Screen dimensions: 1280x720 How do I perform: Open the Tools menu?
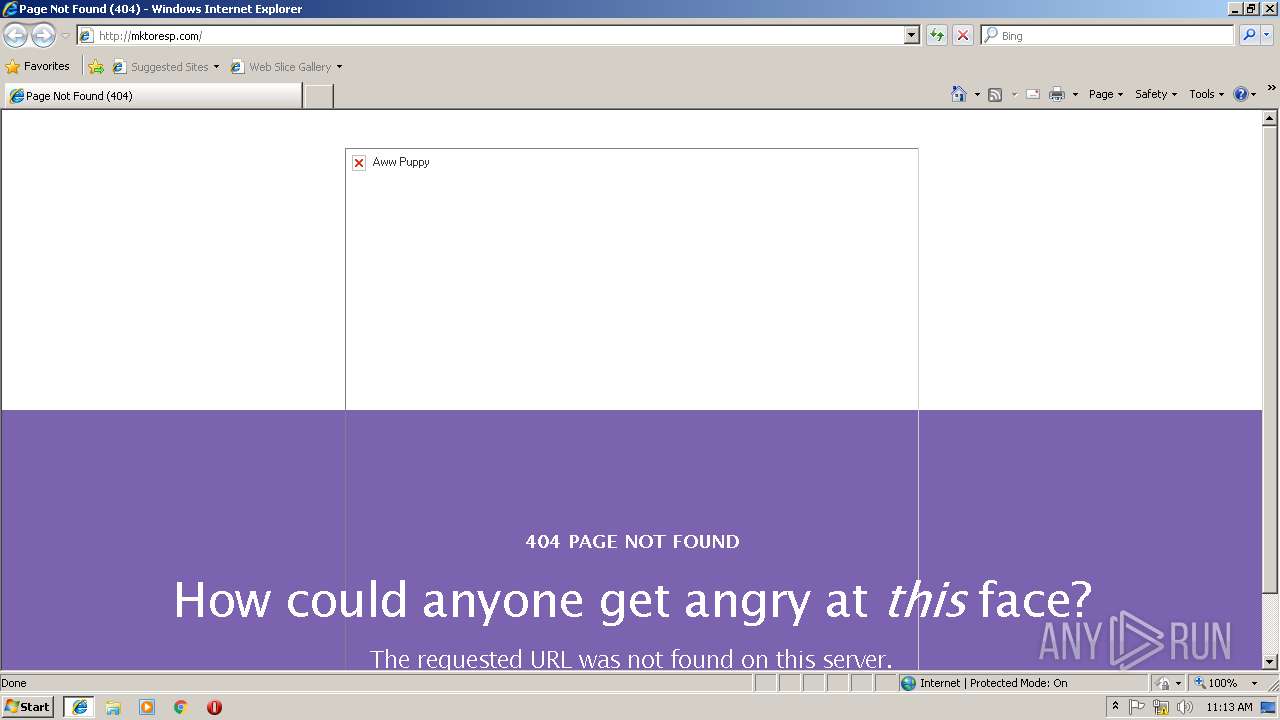pyautogui.click(x=1206, y=94)
